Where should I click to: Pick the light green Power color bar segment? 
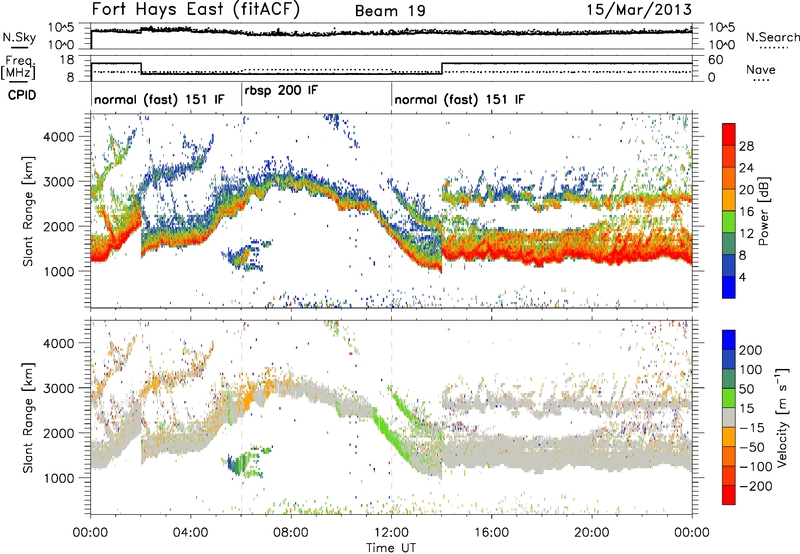click(x=729, y=221)
